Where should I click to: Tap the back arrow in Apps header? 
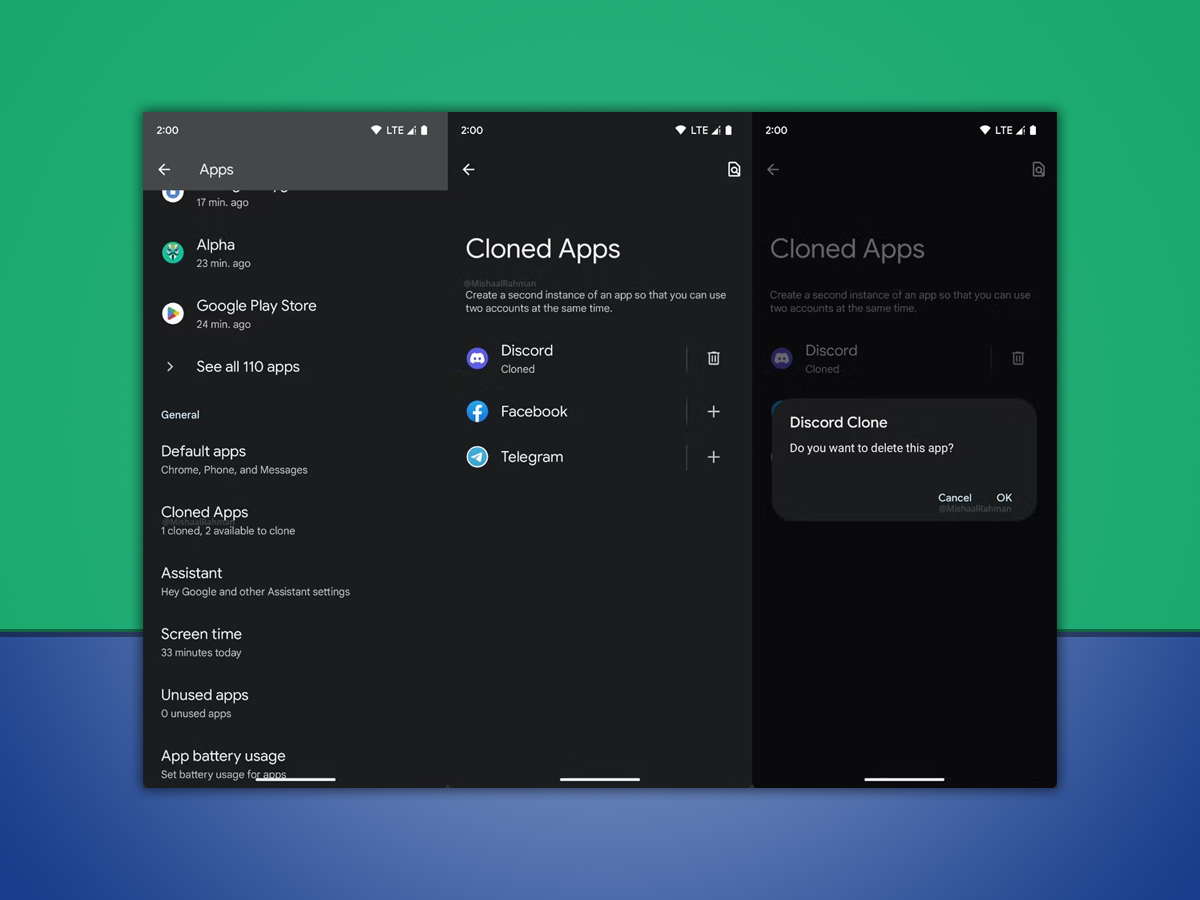(165, 170)
